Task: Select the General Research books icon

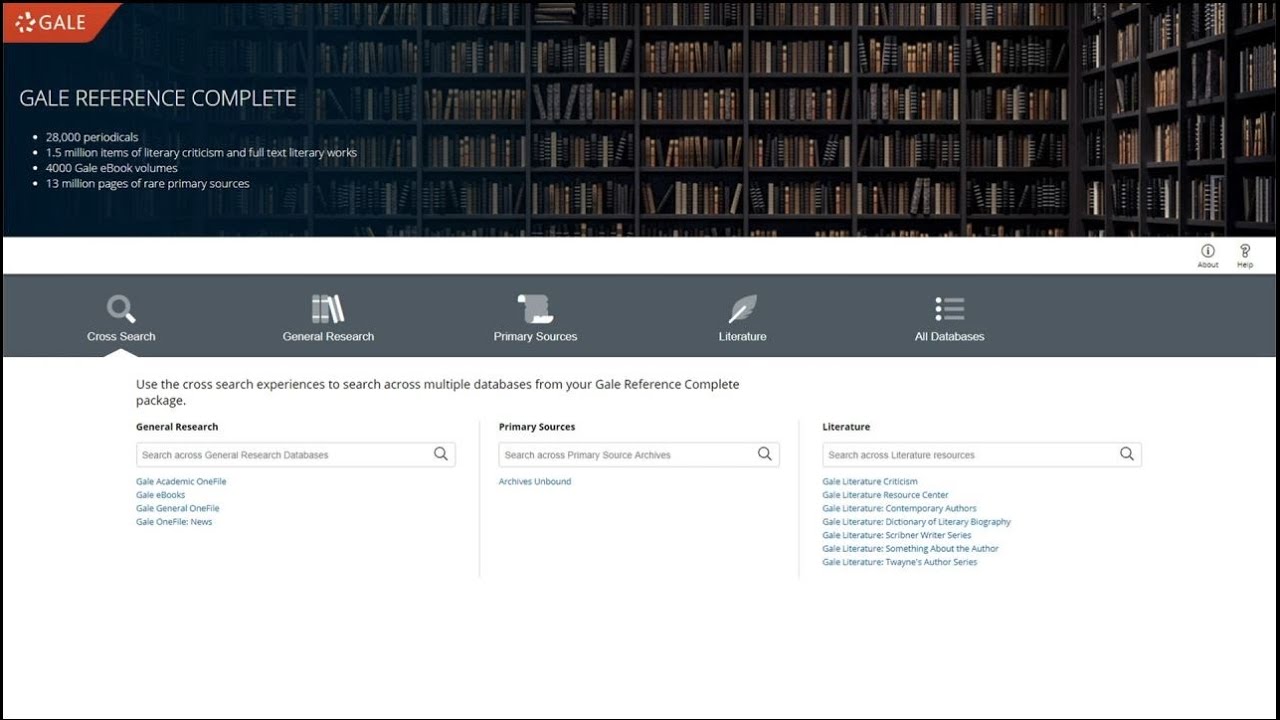Action: tap(328, 309)
